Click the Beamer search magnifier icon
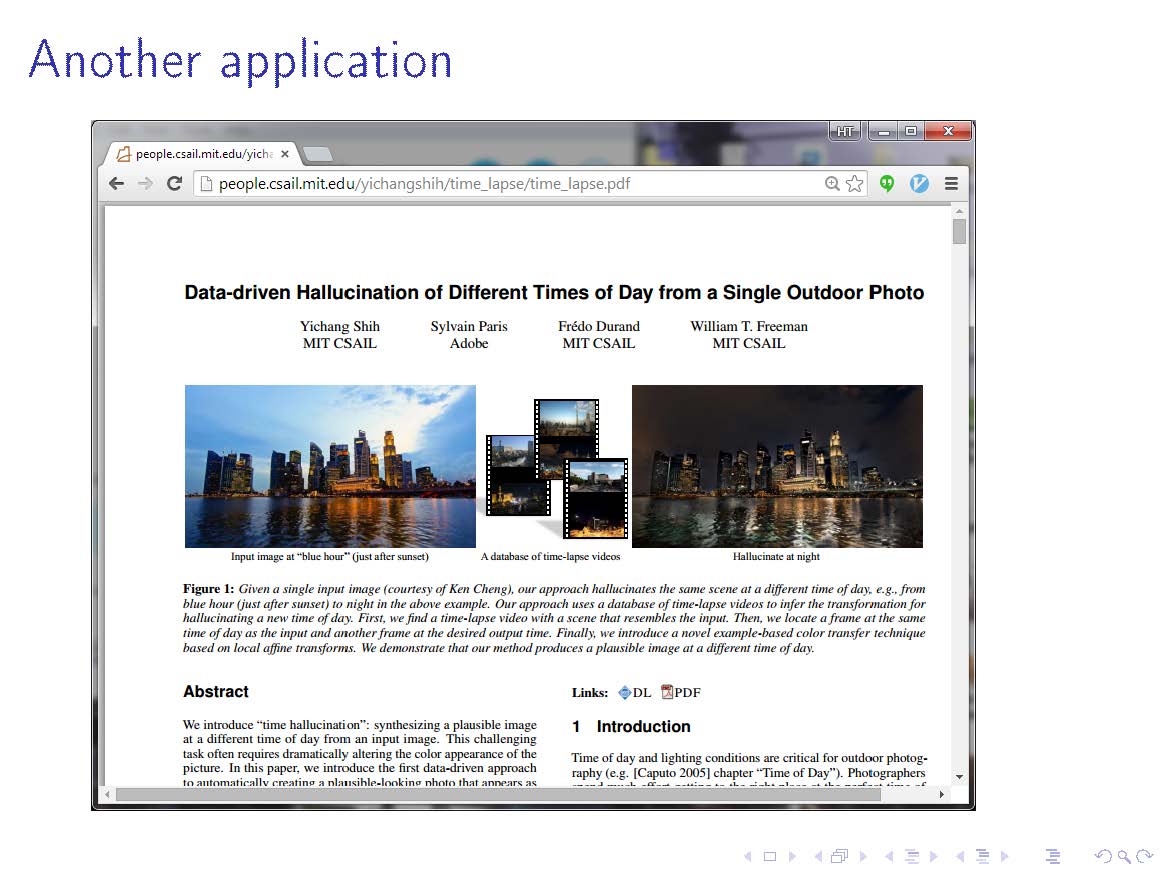1165x874 pixels. click(1124, 856)
